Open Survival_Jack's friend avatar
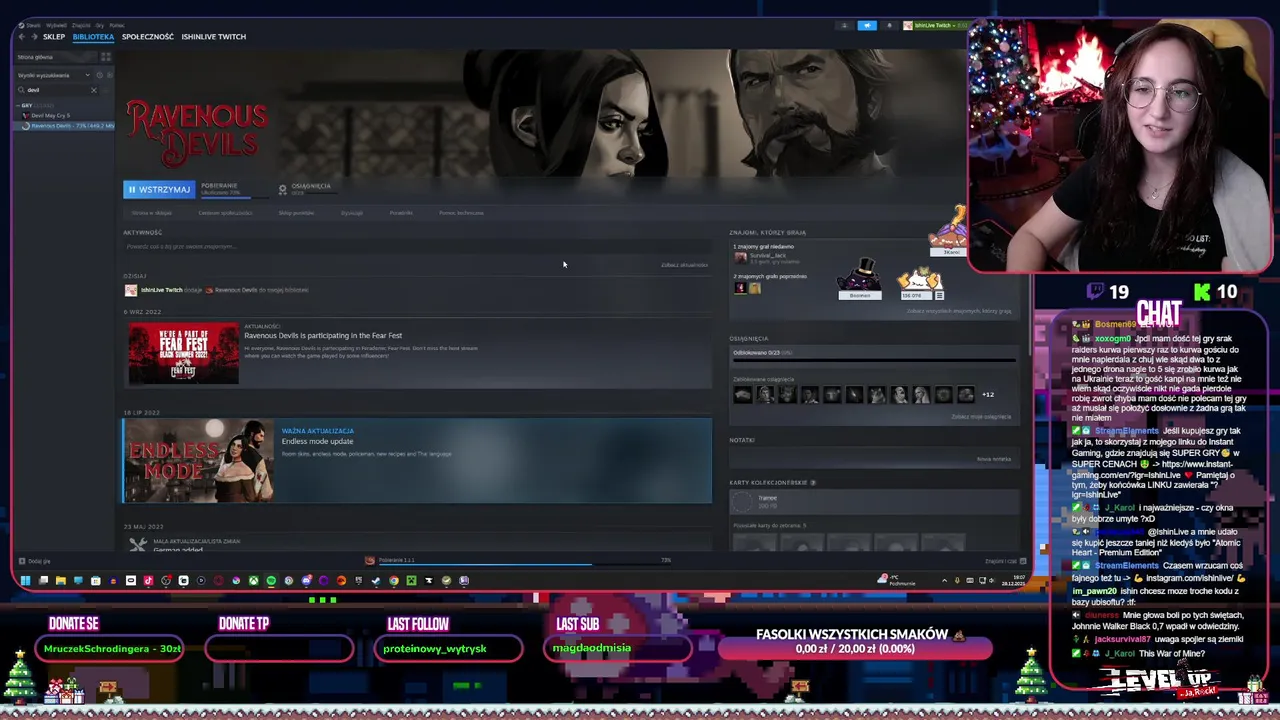 pos(740,258)
